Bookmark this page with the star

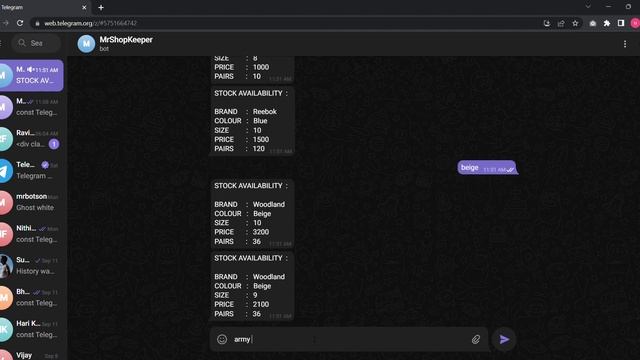tap(575, 23)
